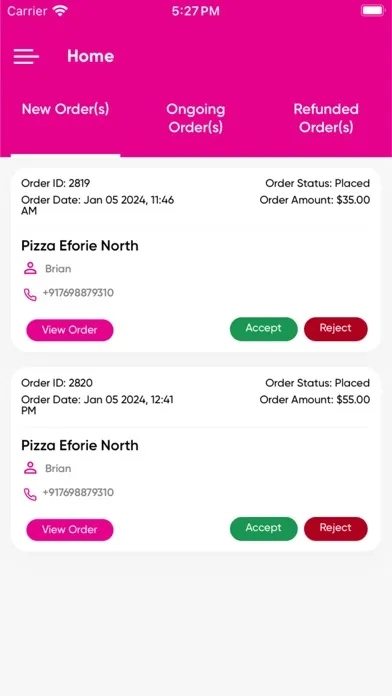This screenshot has width=392, height=696.
Task: Tap the Home header title
Action: (91, 56)
